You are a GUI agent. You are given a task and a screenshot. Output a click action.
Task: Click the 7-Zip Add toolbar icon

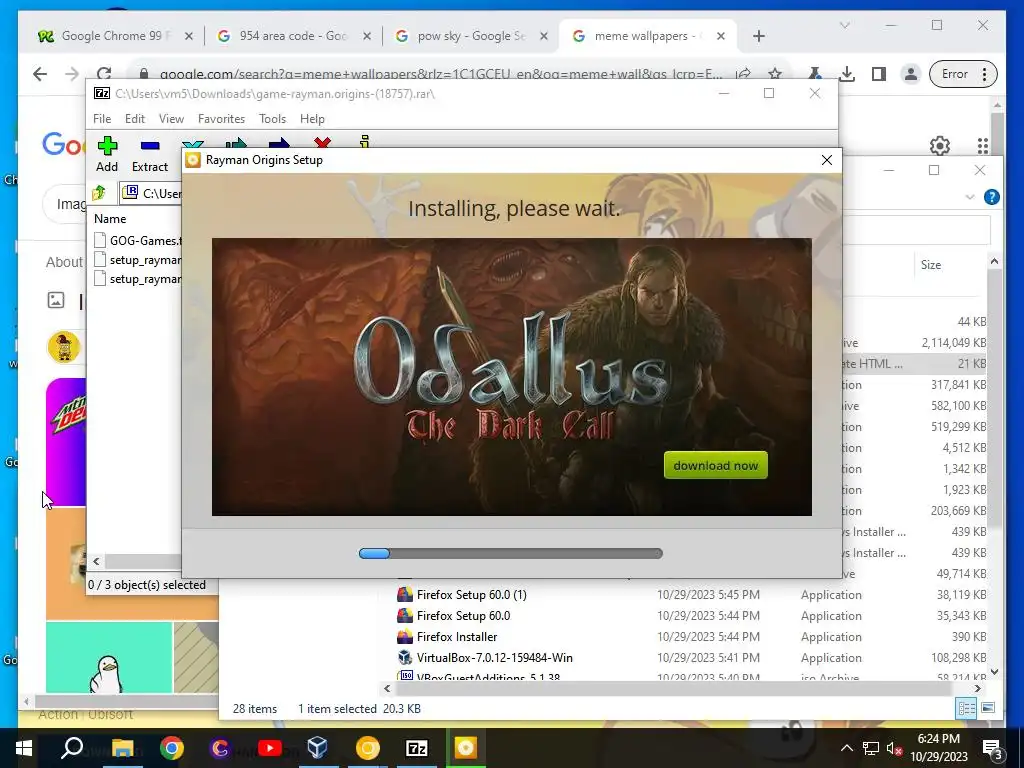107,154
